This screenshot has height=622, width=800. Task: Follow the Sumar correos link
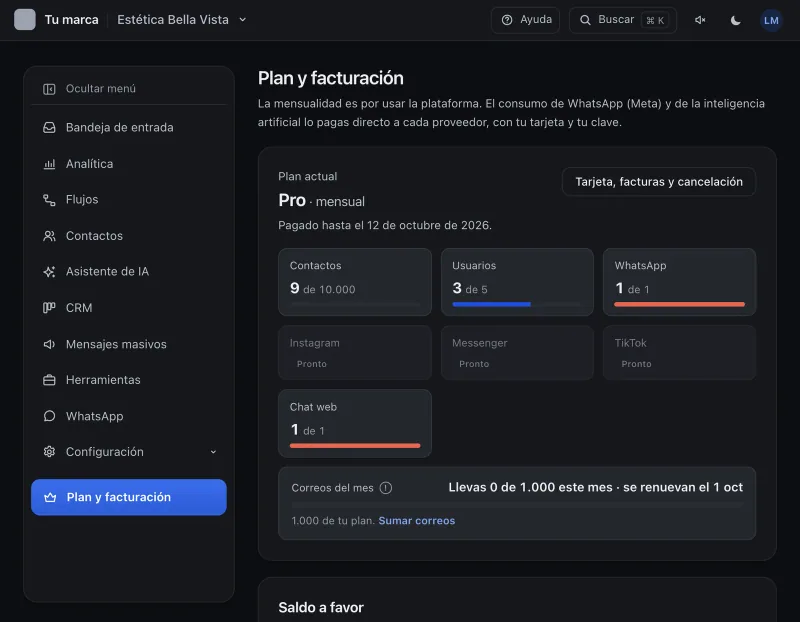417,521
